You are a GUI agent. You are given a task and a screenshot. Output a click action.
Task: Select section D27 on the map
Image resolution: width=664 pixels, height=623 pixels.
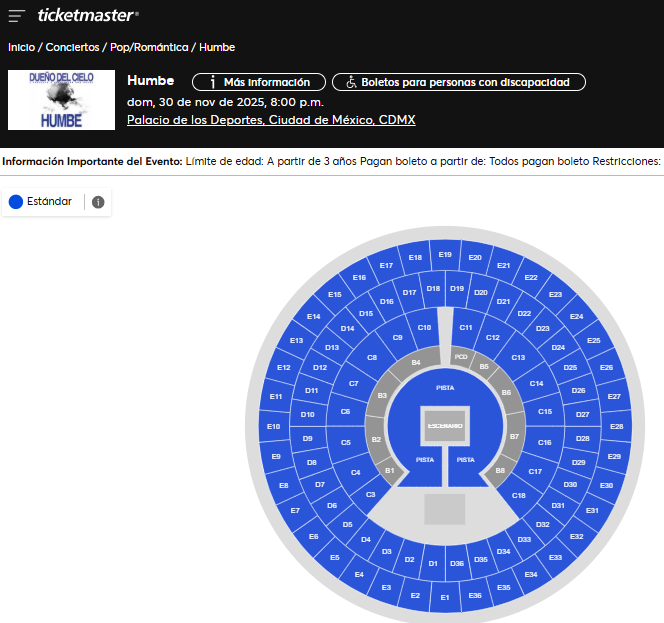[583, 414]
